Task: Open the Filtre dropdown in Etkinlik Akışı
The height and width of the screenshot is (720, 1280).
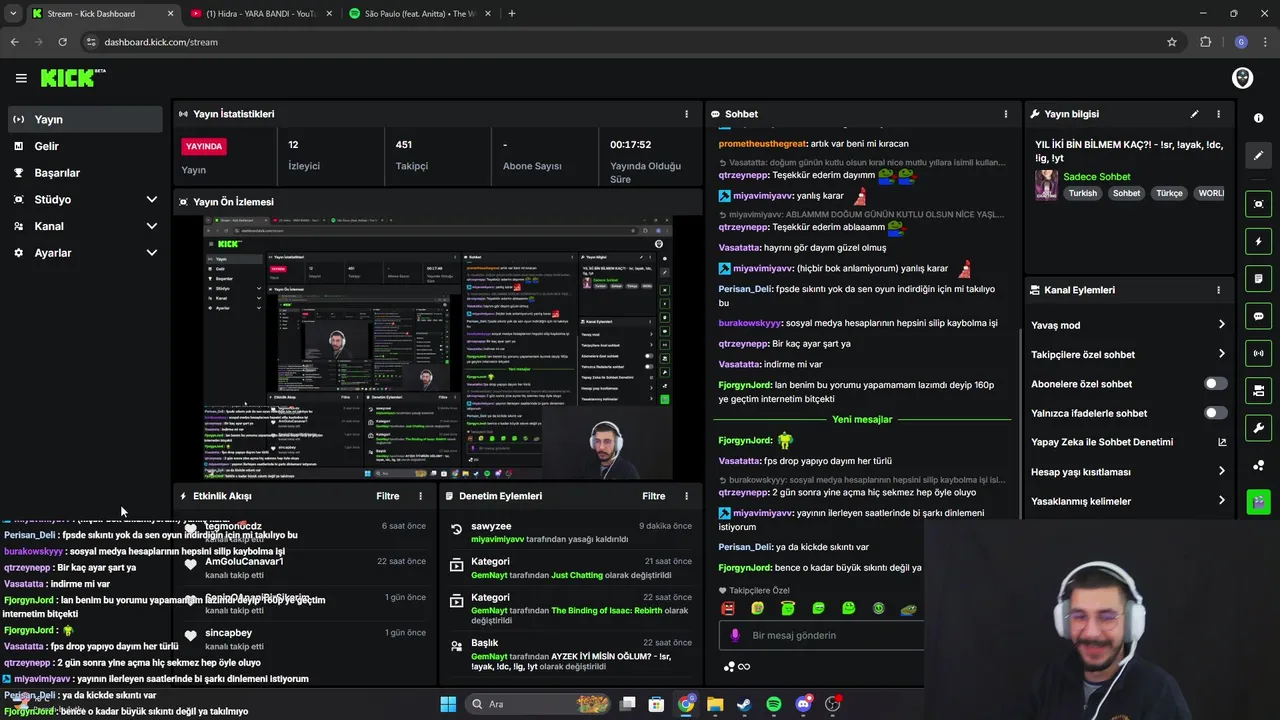Action: (388, 496)
